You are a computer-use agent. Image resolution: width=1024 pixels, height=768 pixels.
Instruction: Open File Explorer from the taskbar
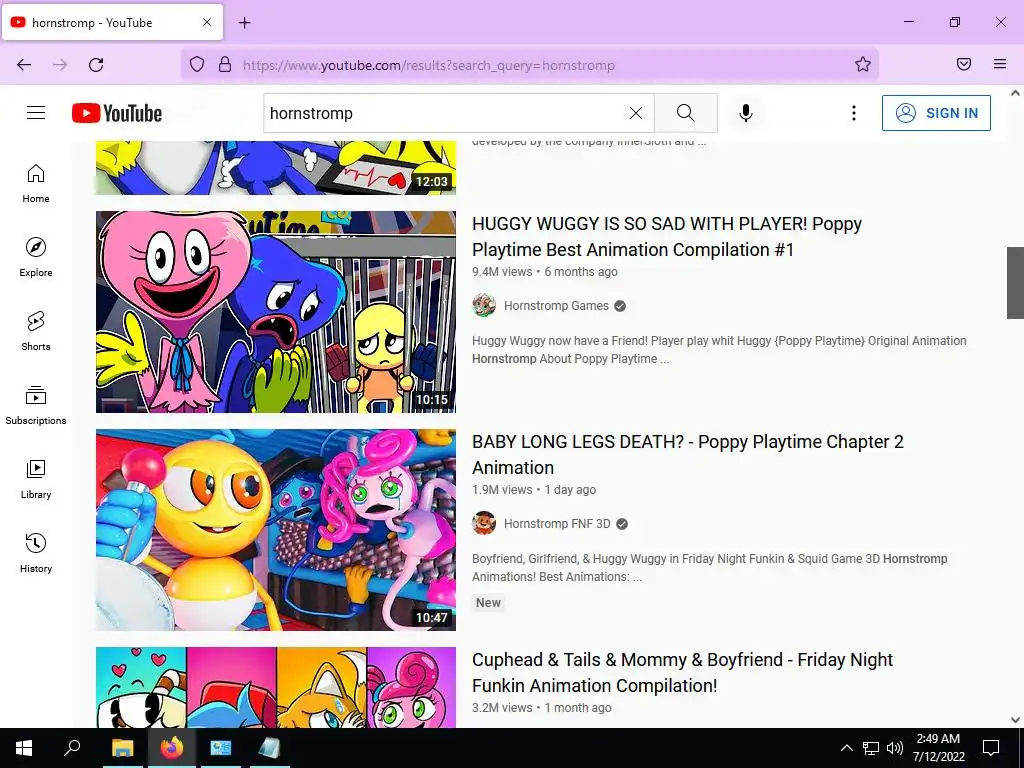122,748
